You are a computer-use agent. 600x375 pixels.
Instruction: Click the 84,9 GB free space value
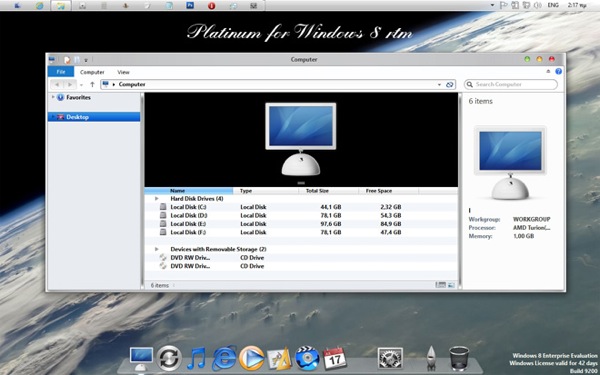(x=391, y=224)
